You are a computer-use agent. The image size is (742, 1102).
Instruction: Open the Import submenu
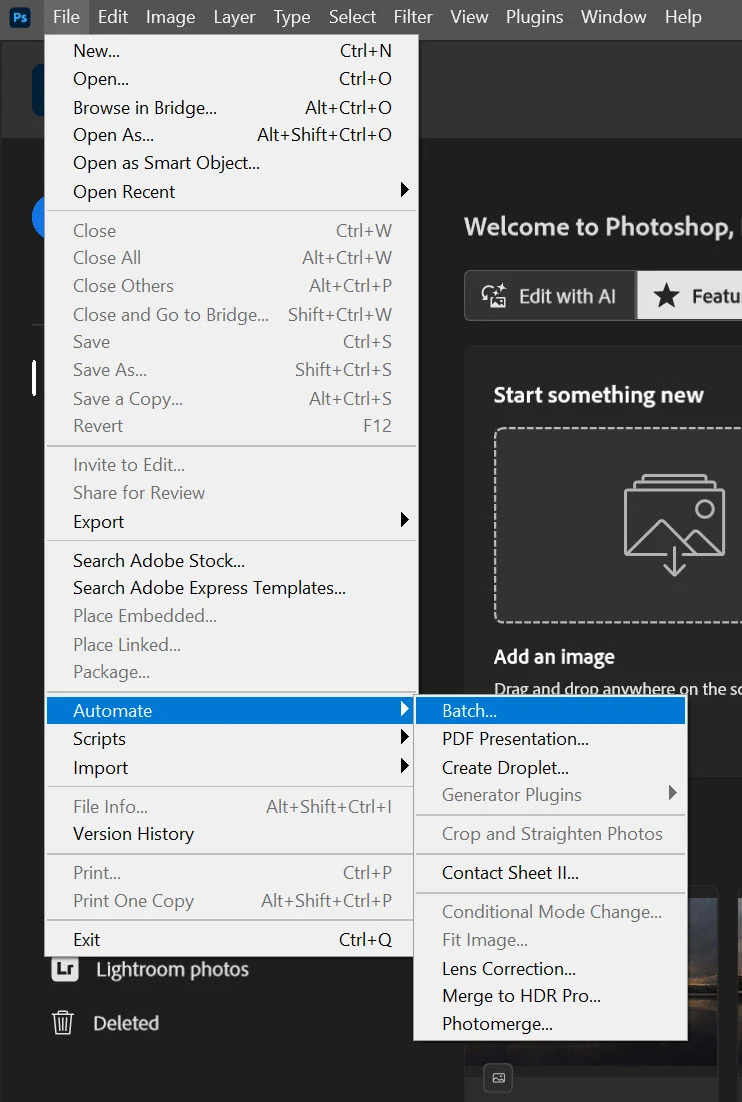tap(231, 767)
